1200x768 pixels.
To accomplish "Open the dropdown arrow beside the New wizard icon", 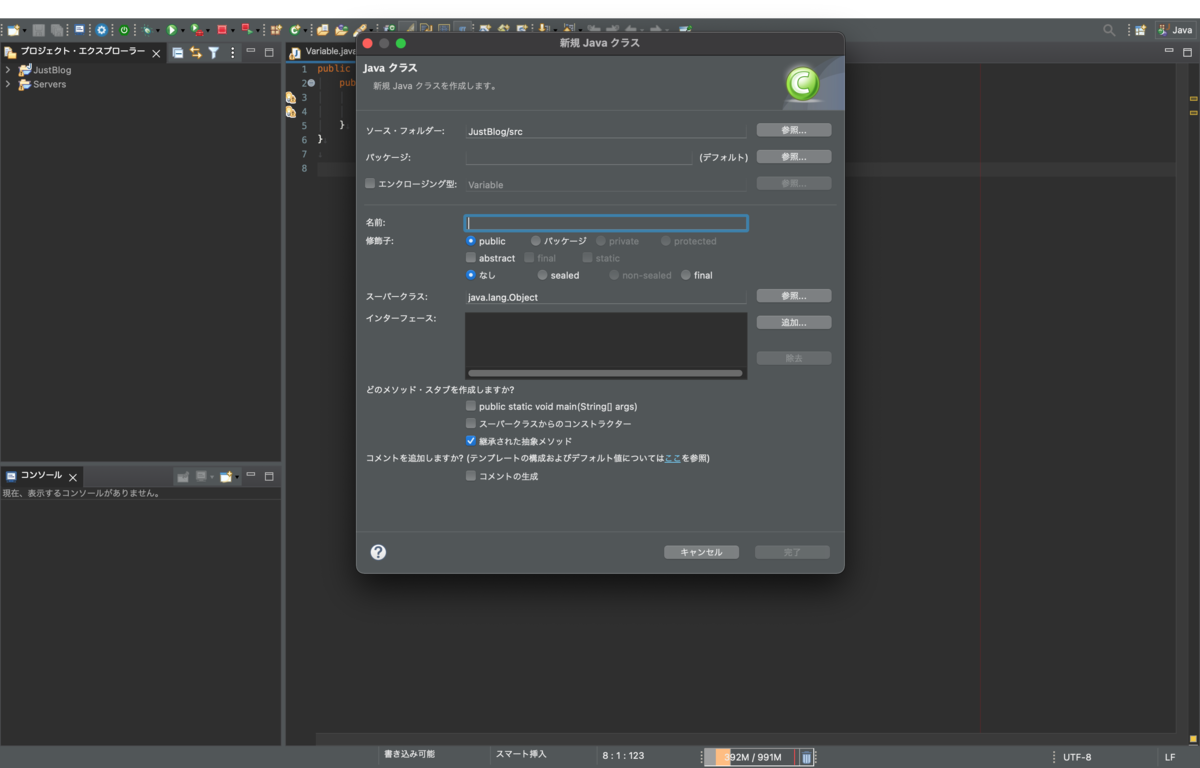I will (x=25, y=31).
